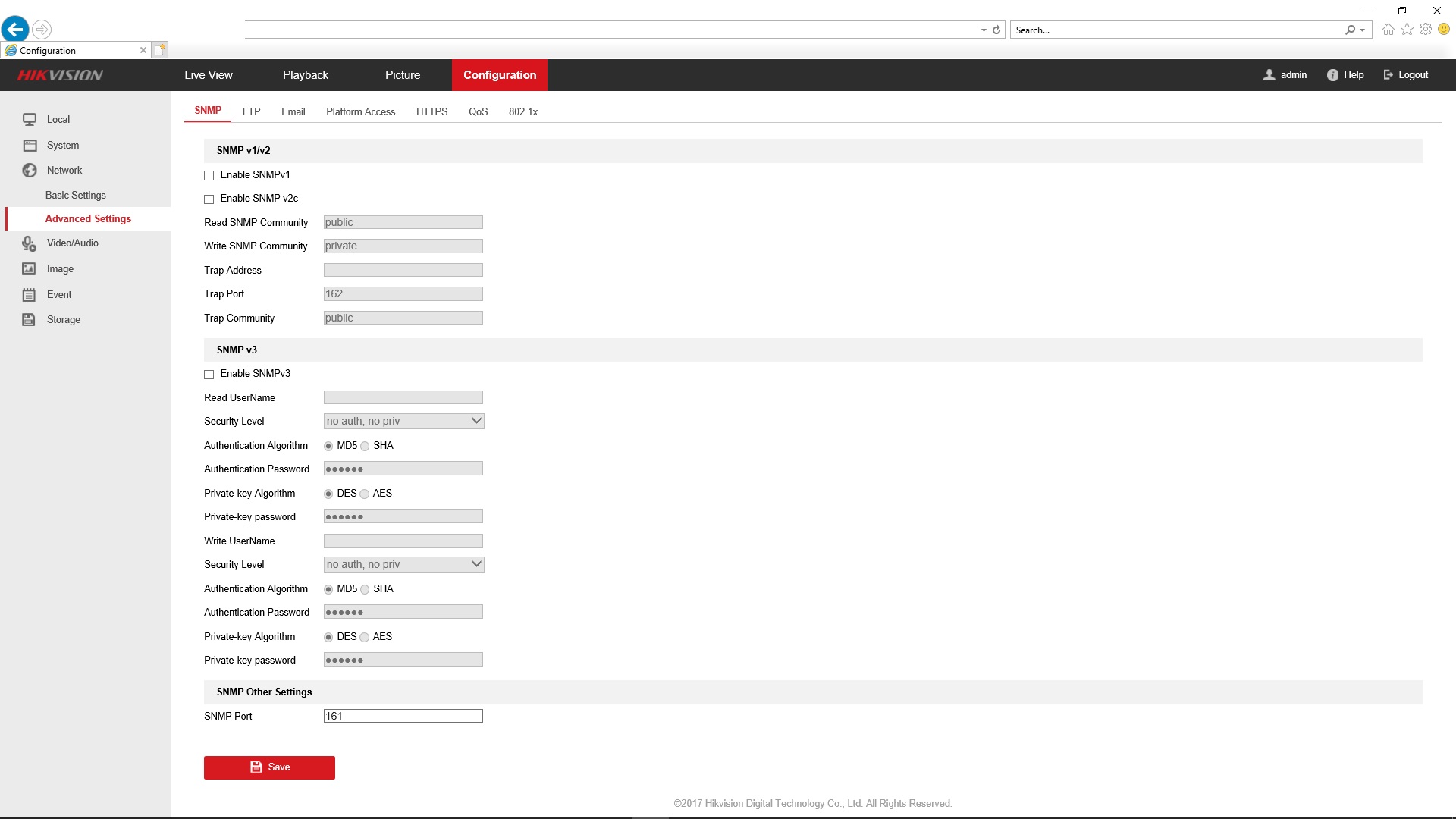The height and width of the screenshot is (819, 1456).
Task: Check the Enable SNMPv3 box
Action: tap(209, 374)
